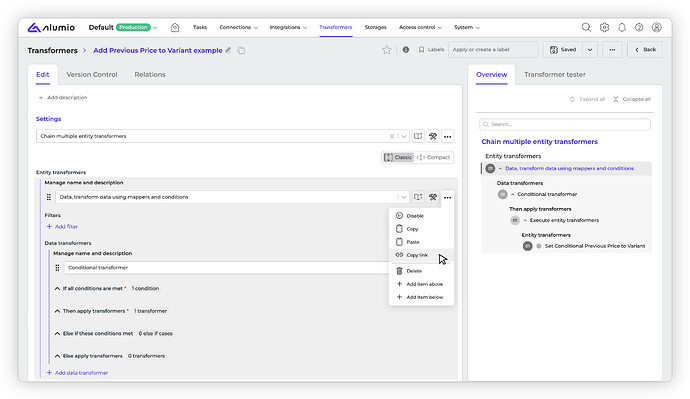
Task: Choose Disable from the context menu
Action: click(421, 216)
